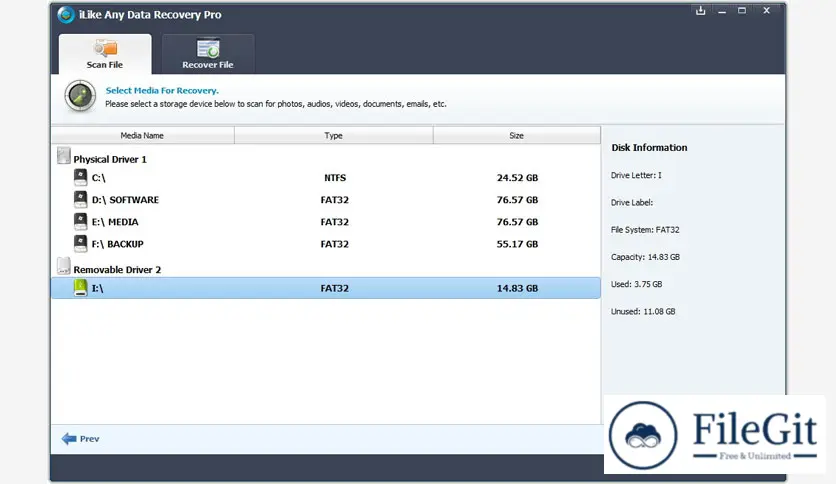Screen dimensions: 836x484
Task: Click the radar scan icon beside instructions
Action: tap(80, 96)
